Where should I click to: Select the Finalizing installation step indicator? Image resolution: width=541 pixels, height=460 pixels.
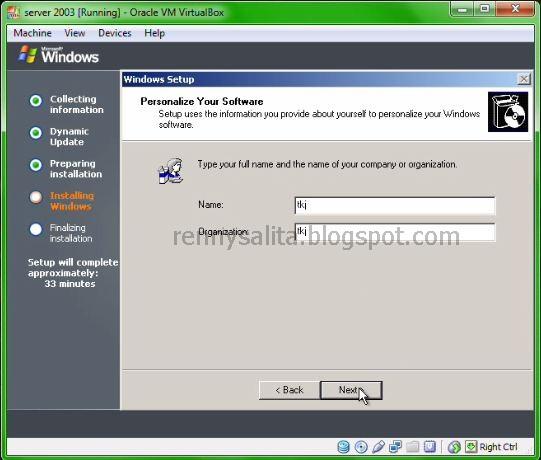(36, 229)
